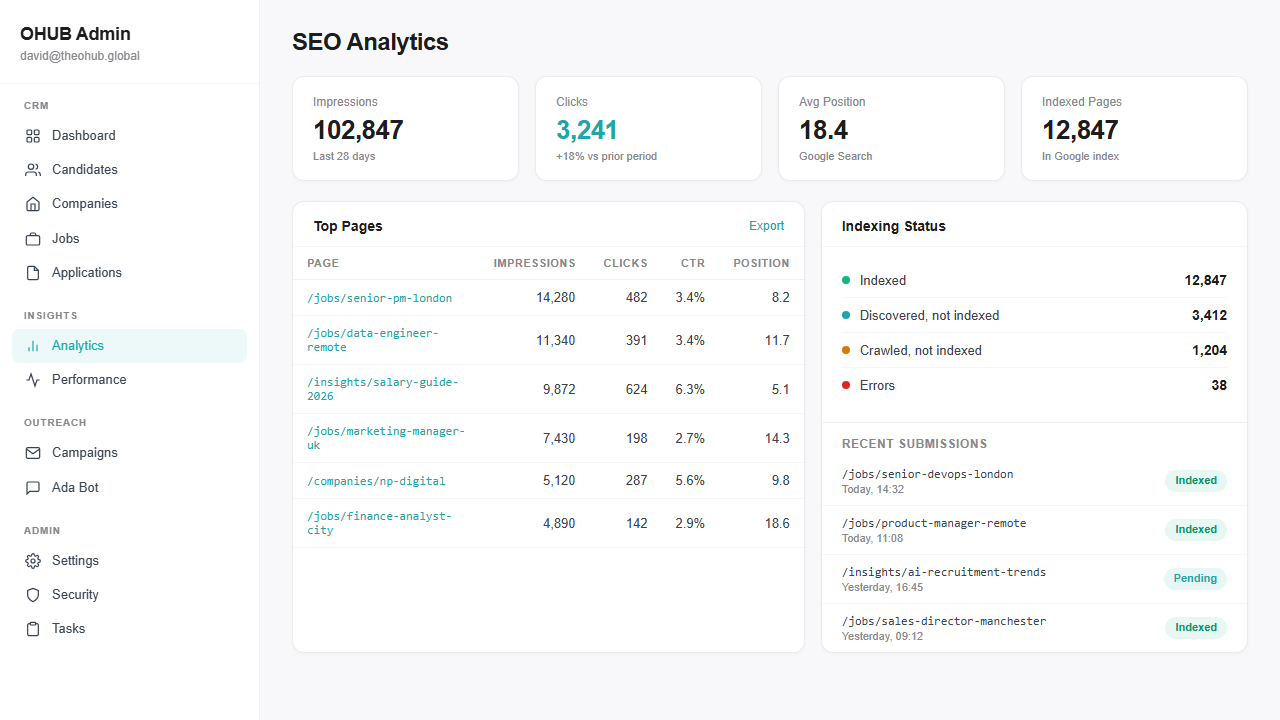Open Applications in the sidebar
Image resolution: width=1280 pixels, height=720 pixels.
coord(129,273)
